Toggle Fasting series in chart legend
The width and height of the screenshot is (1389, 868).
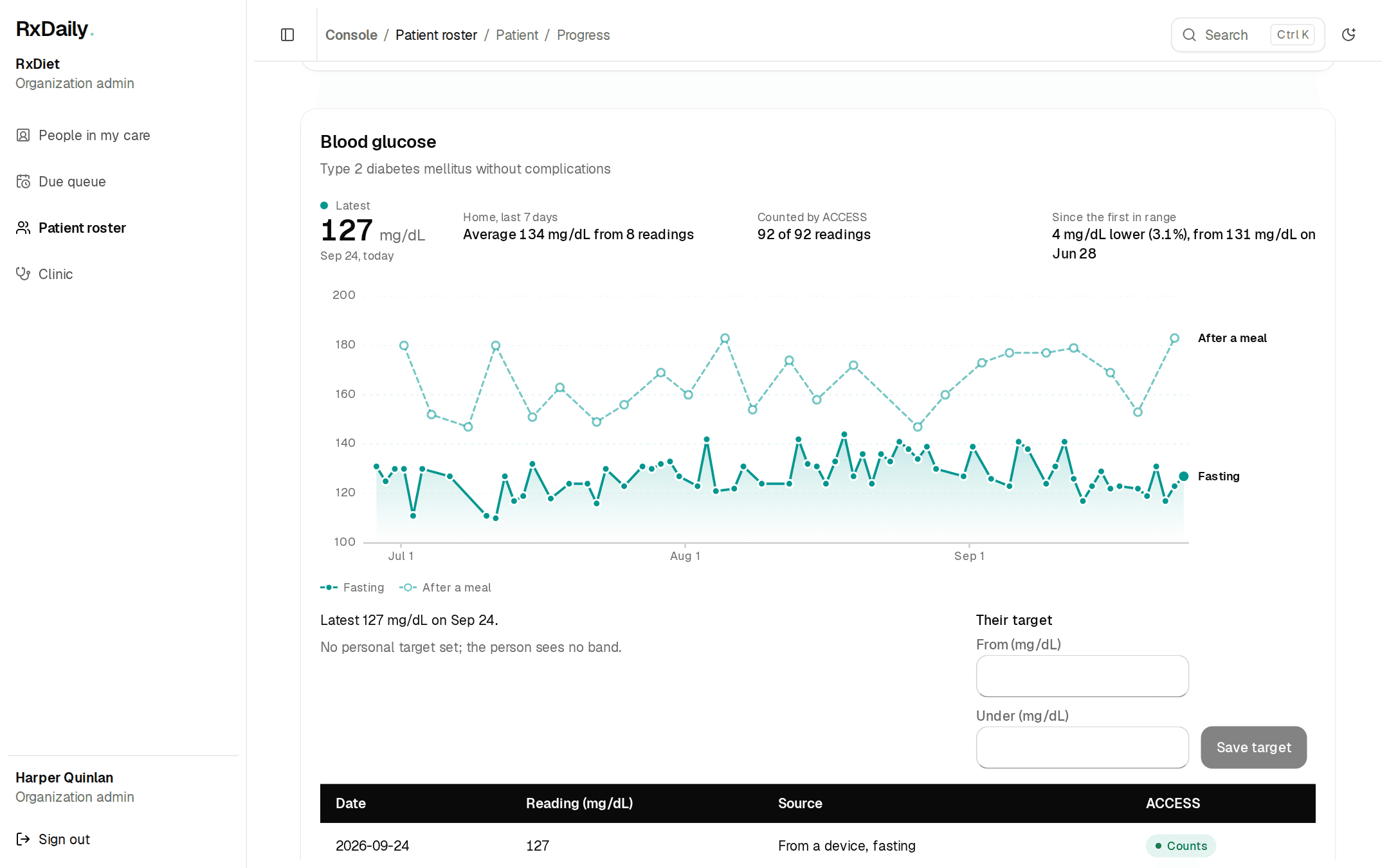click(352, 587)
